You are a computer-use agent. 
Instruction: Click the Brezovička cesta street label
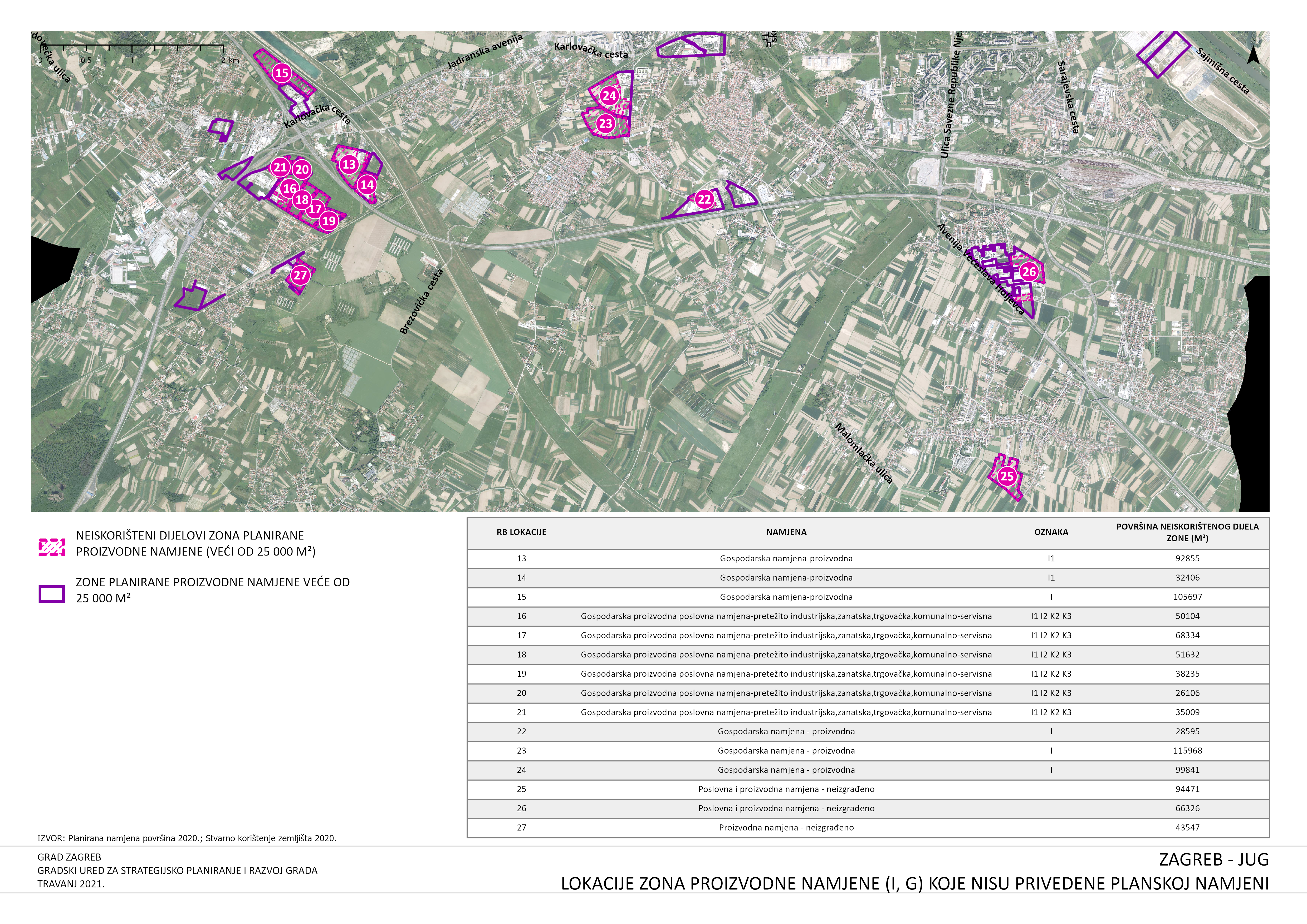[x=421, y=302]
